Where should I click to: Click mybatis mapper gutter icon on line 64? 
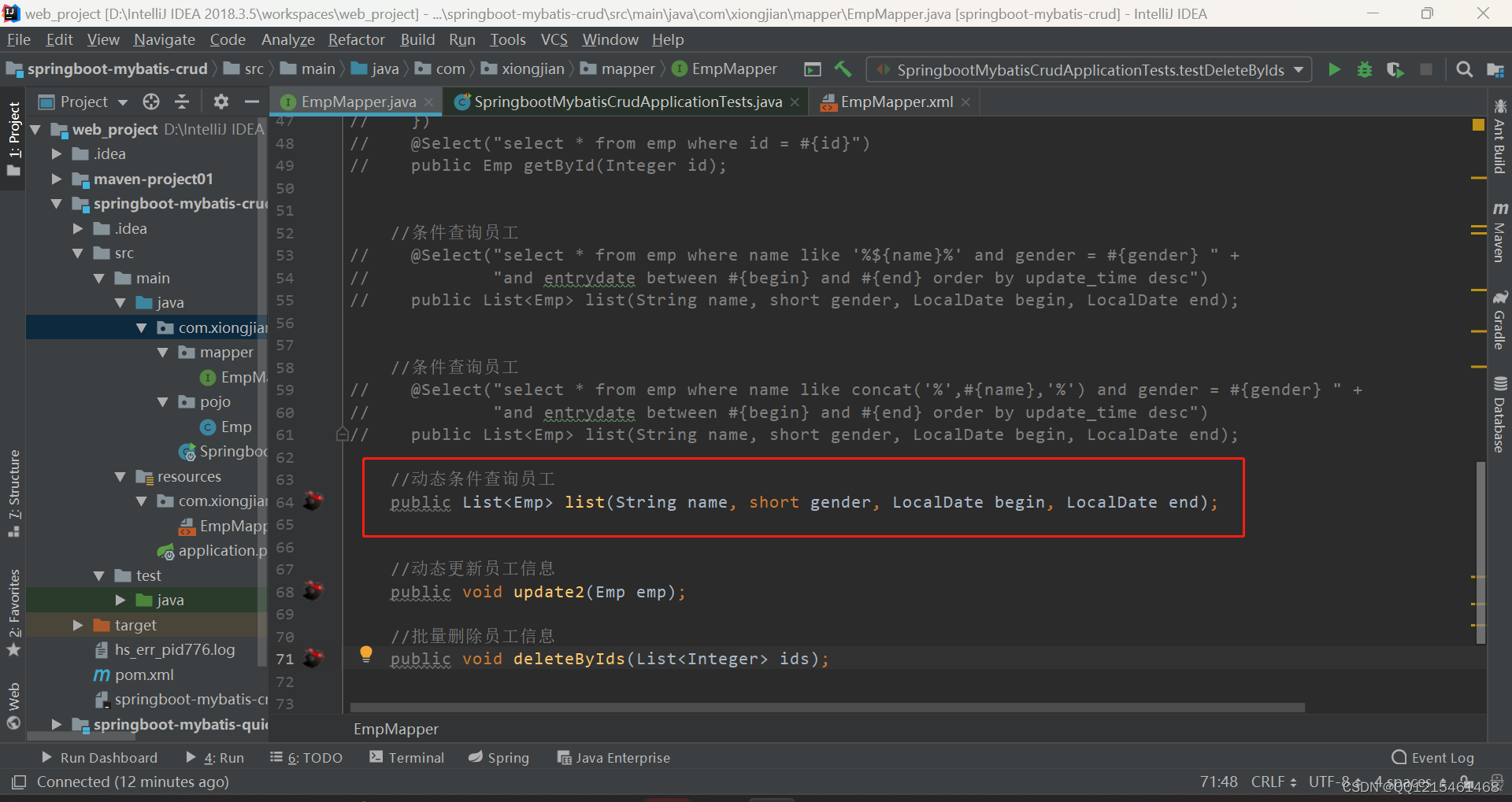coord(313,501)
